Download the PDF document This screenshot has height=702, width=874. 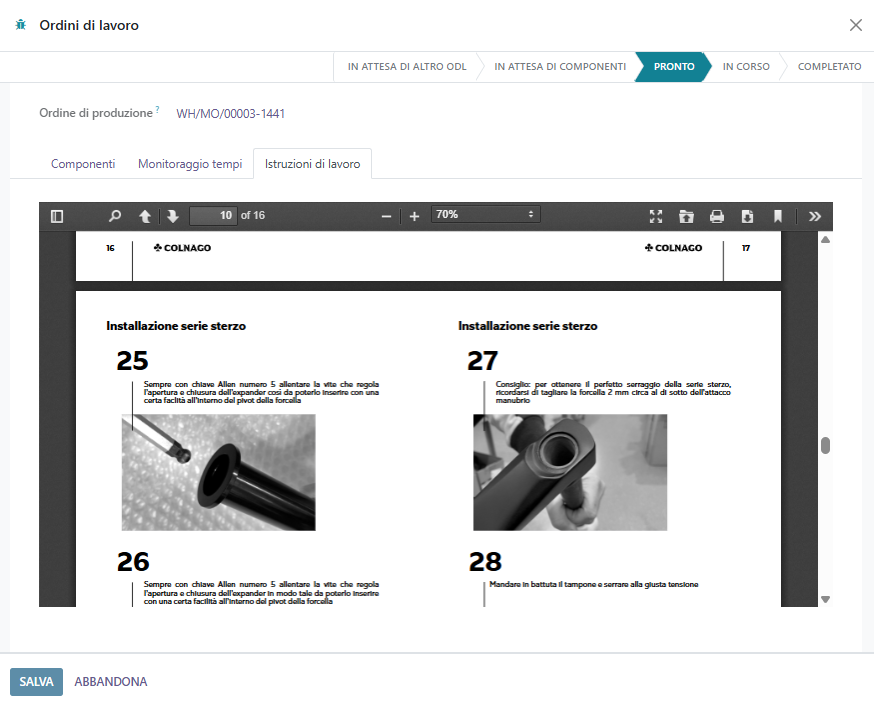(746, 216)
